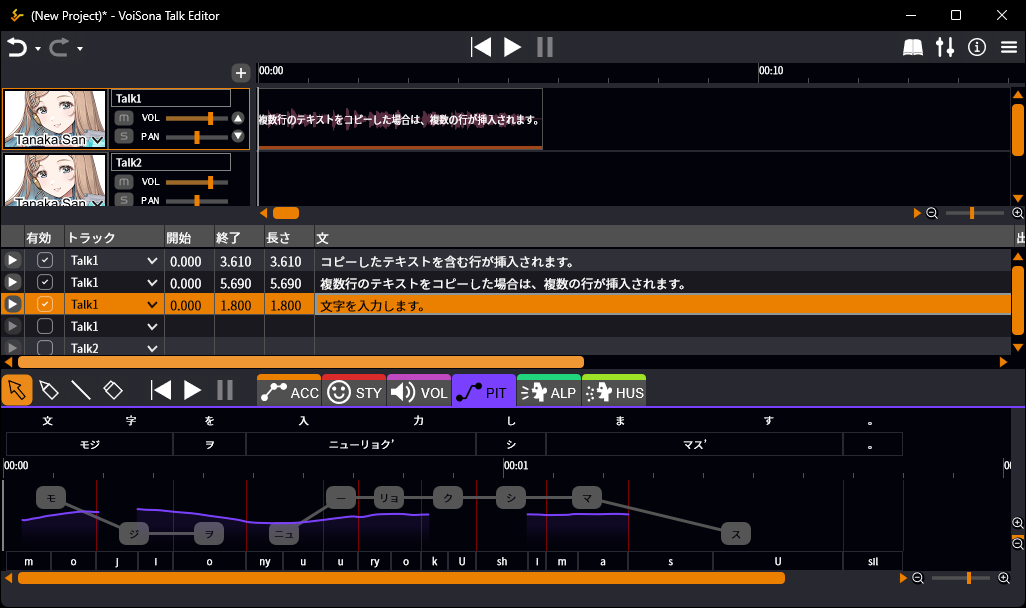Select the eraser tool in editor toolbar

pyautogui.click(x=112, y=390)
